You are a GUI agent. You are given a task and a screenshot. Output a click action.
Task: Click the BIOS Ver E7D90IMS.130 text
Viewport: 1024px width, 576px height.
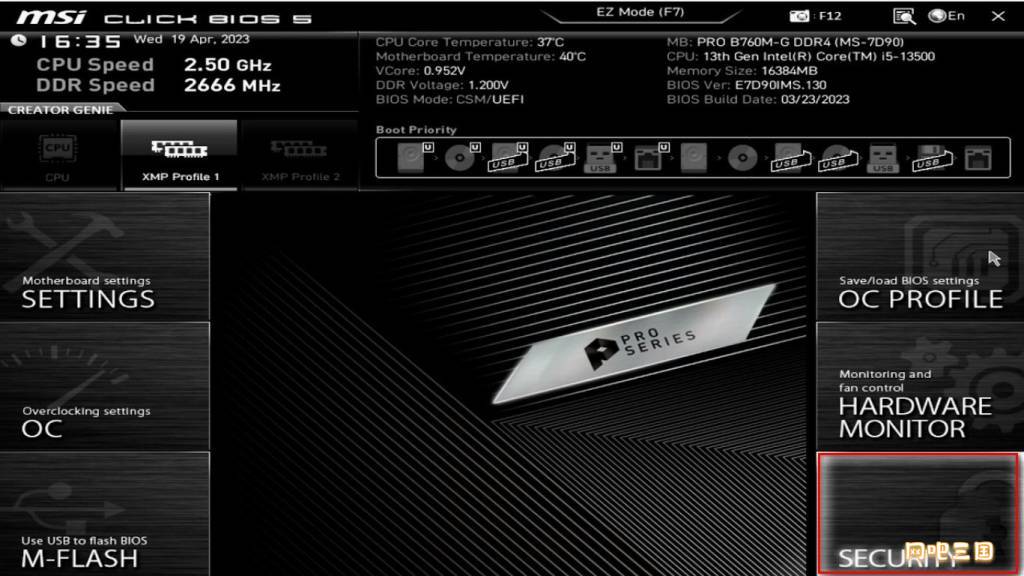[746, 85]
